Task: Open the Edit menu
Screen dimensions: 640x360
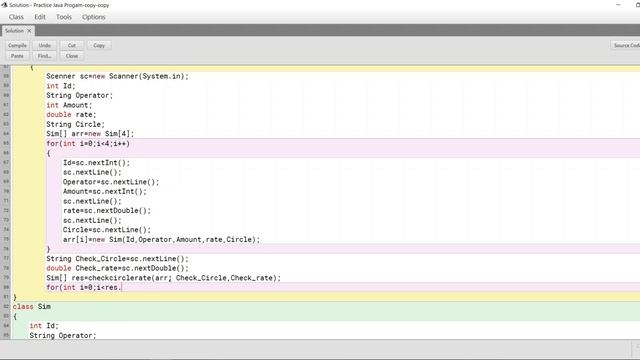Action: pos(40,17)
